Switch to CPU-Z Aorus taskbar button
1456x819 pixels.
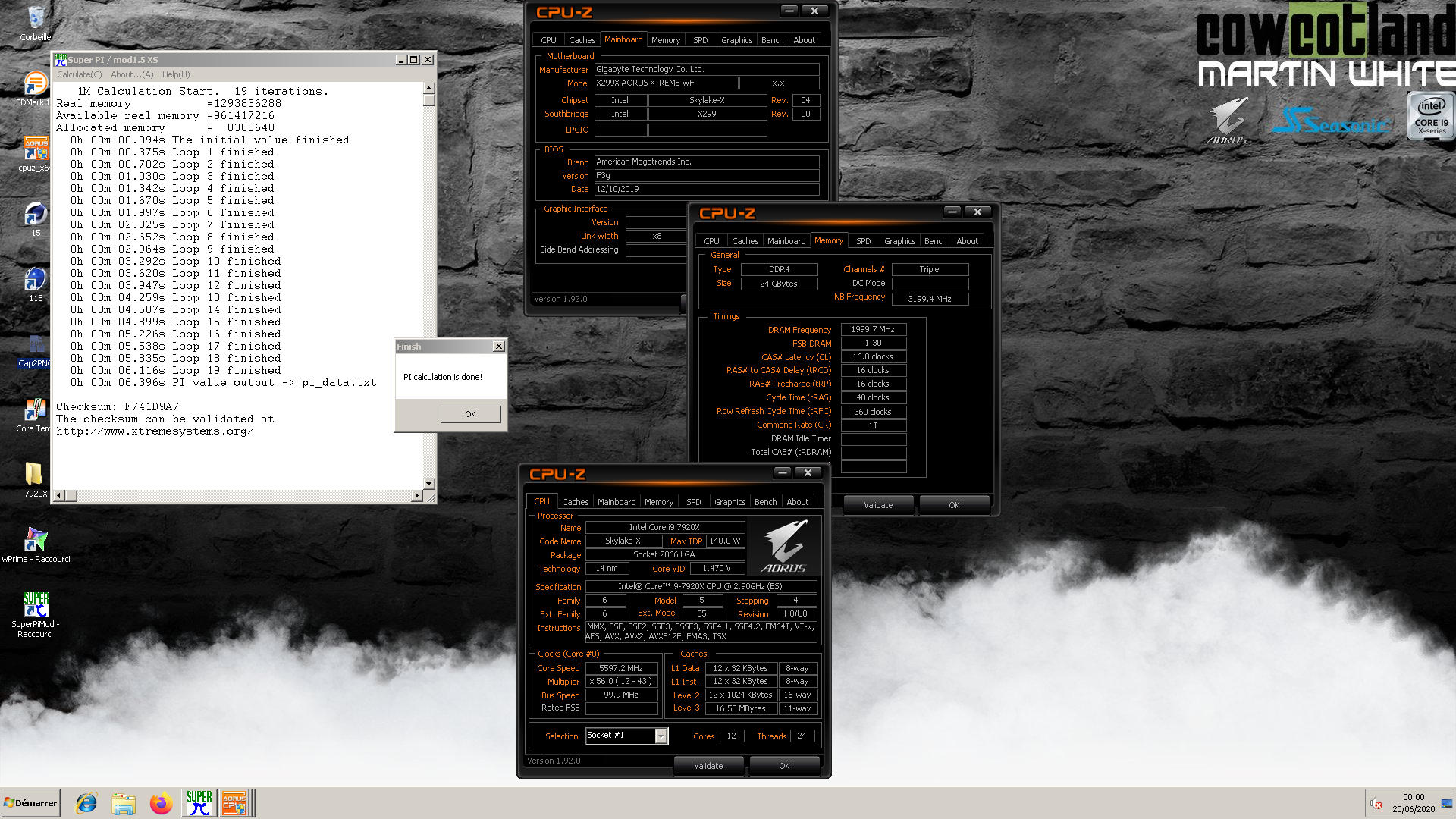coord(235,802)
